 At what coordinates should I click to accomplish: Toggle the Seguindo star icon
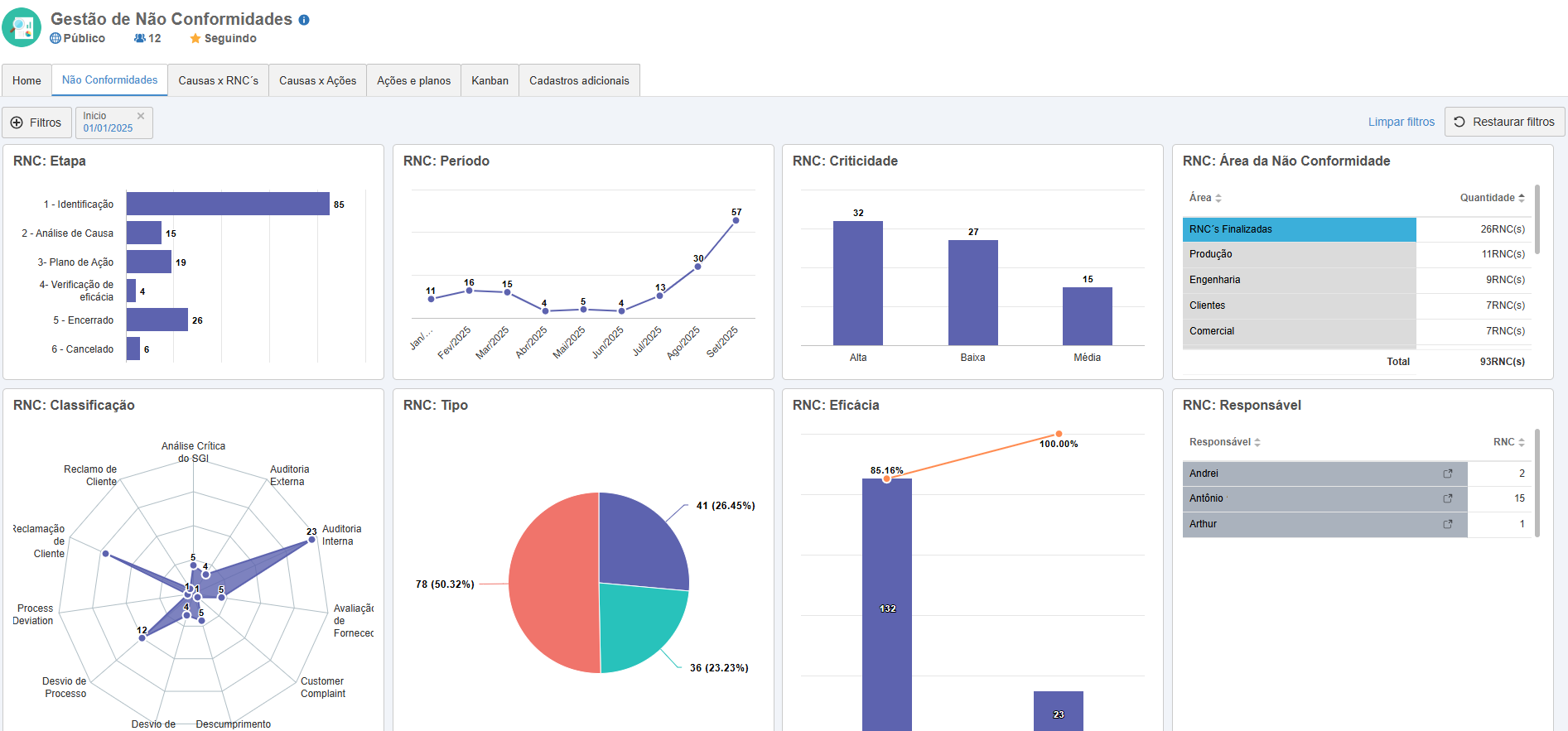click(195, 39)
